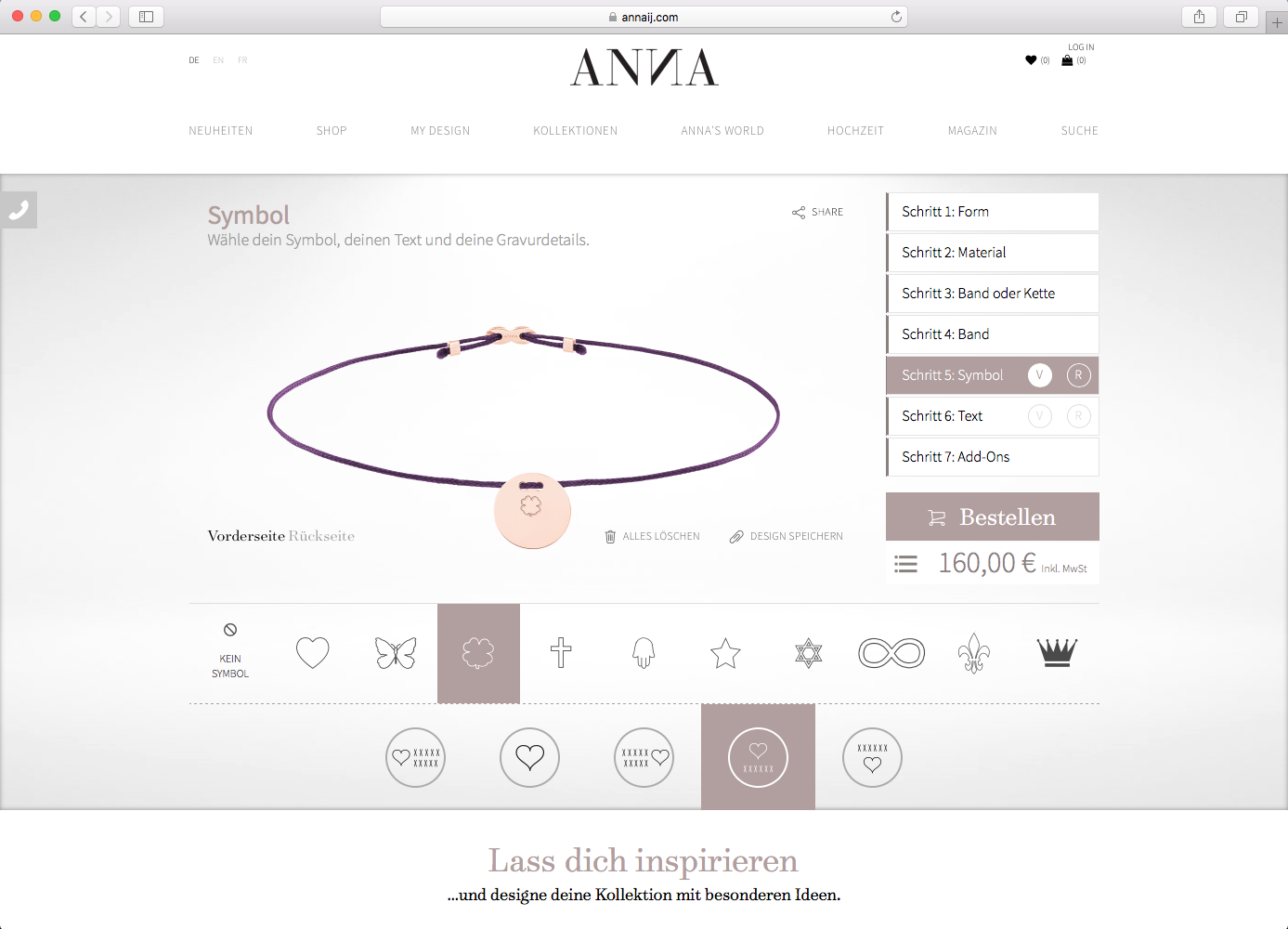The height and width of the screenshot is (929, 1288).
Task: Pick the fleur-de-lis symbol
Action: click(x=974, y=653)
